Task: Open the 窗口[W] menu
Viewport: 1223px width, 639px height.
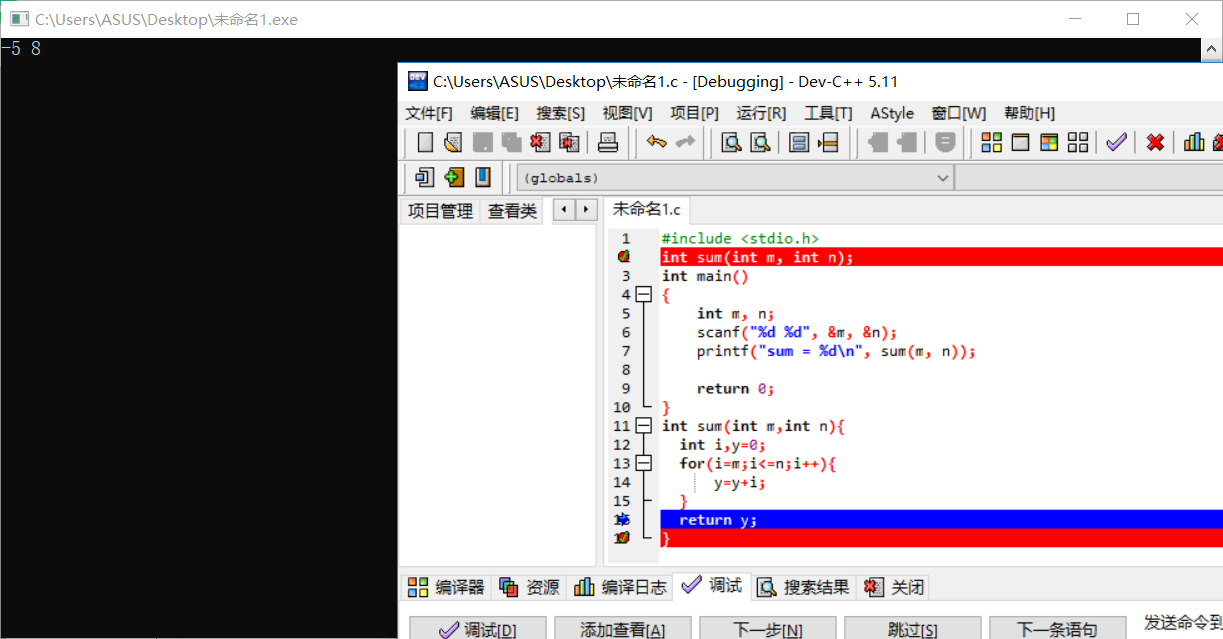Action: coord(959,113)
